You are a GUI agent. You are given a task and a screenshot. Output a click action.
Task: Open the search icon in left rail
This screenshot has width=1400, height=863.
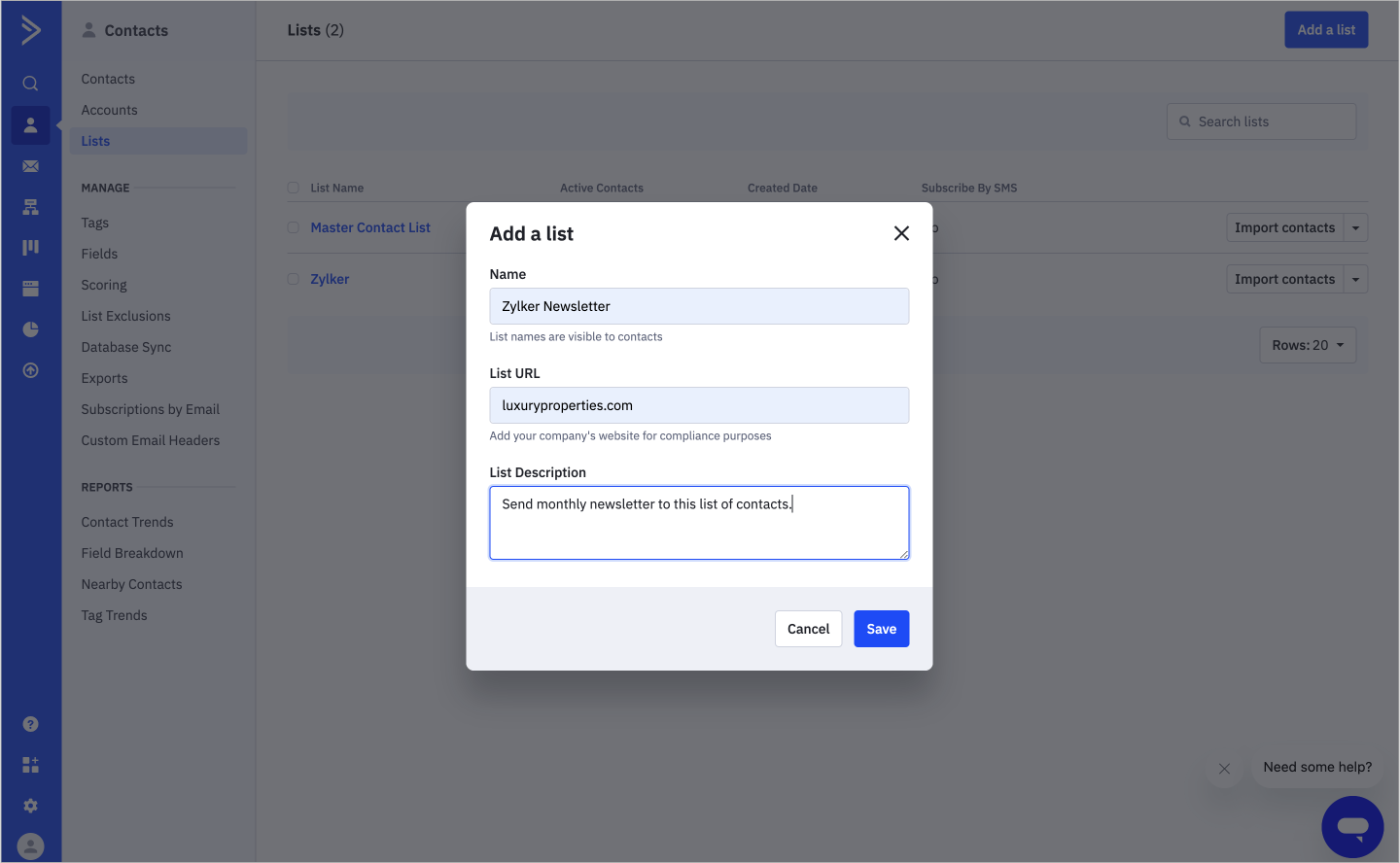[x=30, y=84]
